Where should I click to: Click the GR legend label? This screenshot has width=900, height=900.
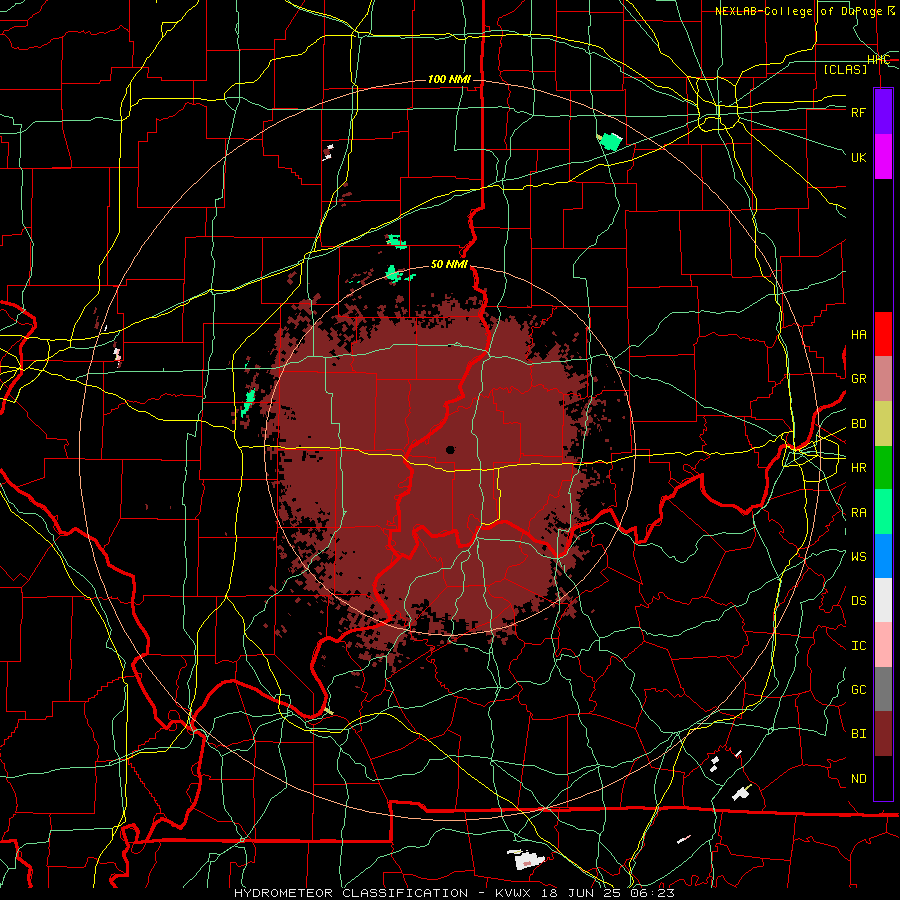[858, 379]
